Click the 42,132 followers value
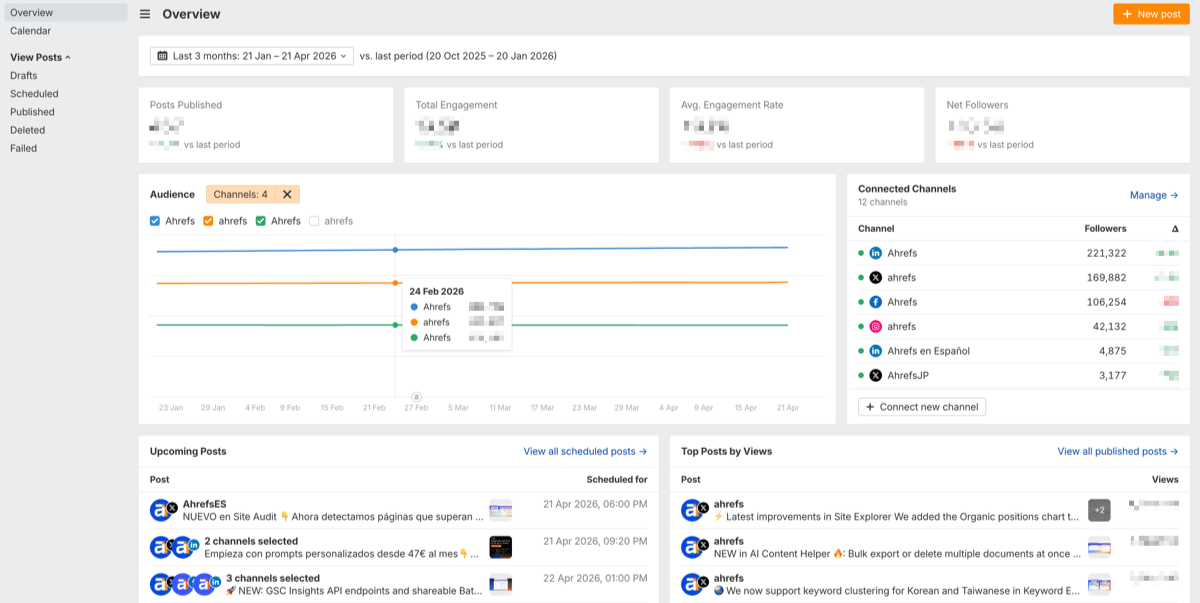1200x603 pixels. (x=1110, y=326)
